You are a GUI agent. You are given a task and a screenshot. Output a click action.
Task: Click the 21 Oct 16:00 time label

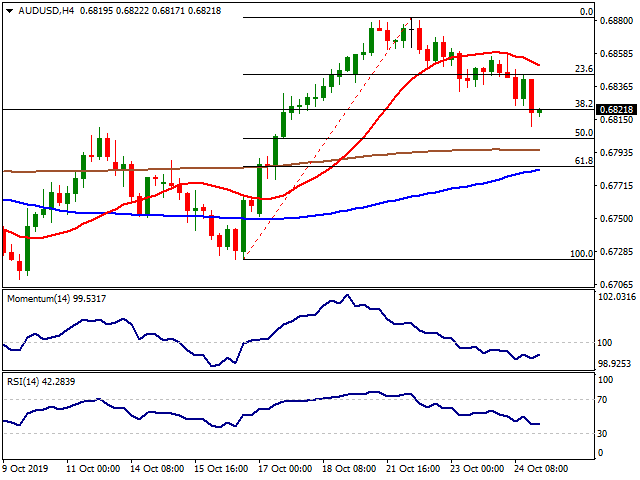click(x=413, y=469)
